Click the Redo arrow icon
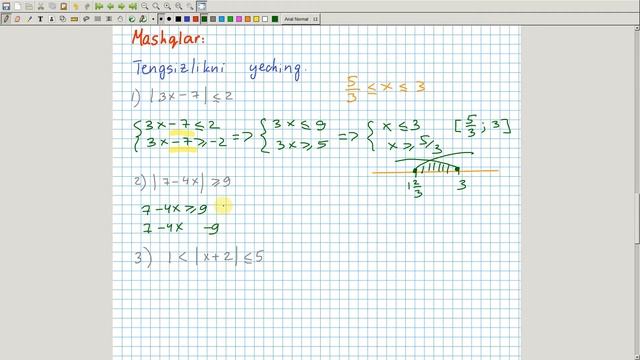The image size is (640, 360). tap(87, 7)
